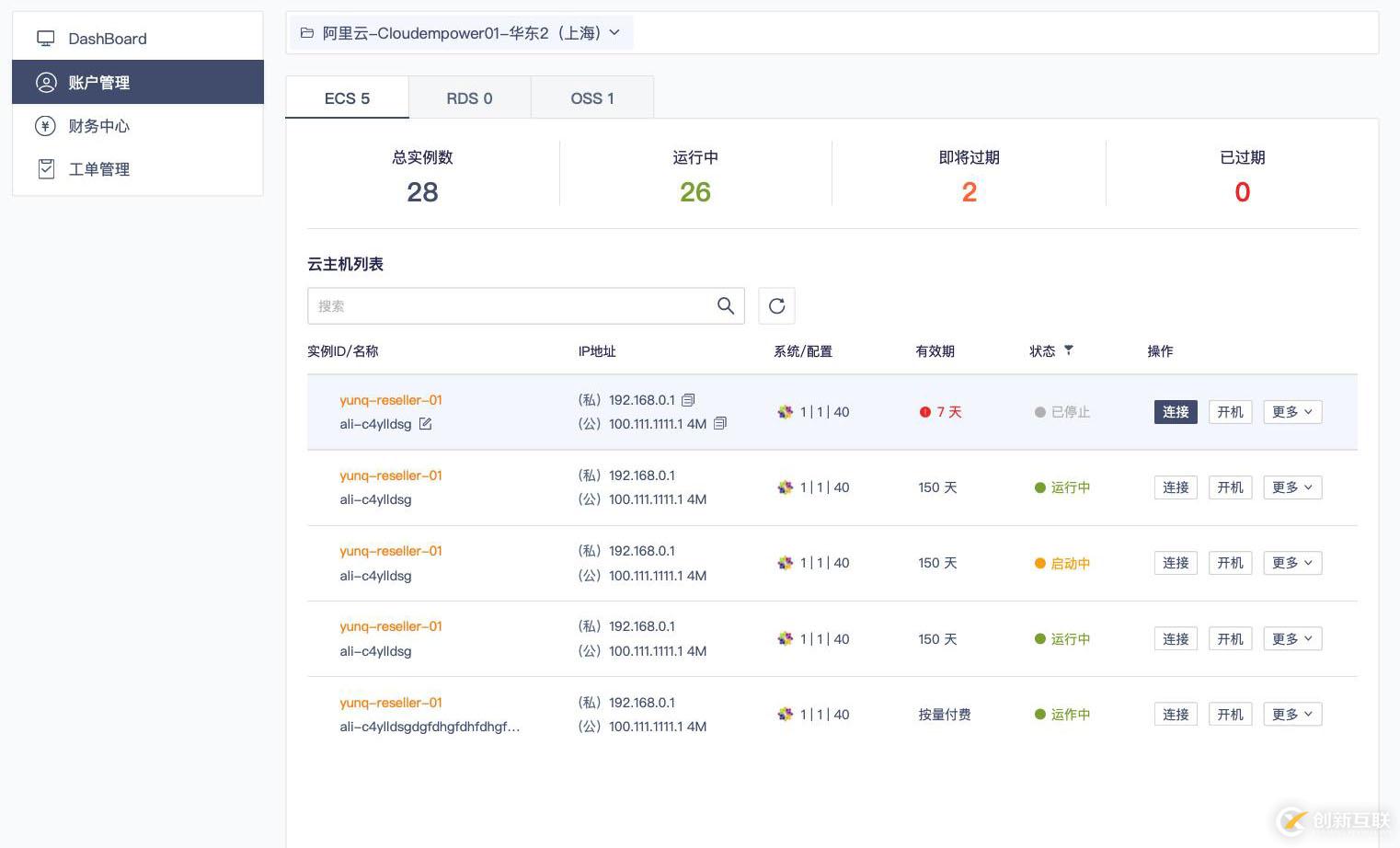This screenshot has height=848, width=1400.
Task: Switch to the RDS tab
Action: click(x=469, y=97)
